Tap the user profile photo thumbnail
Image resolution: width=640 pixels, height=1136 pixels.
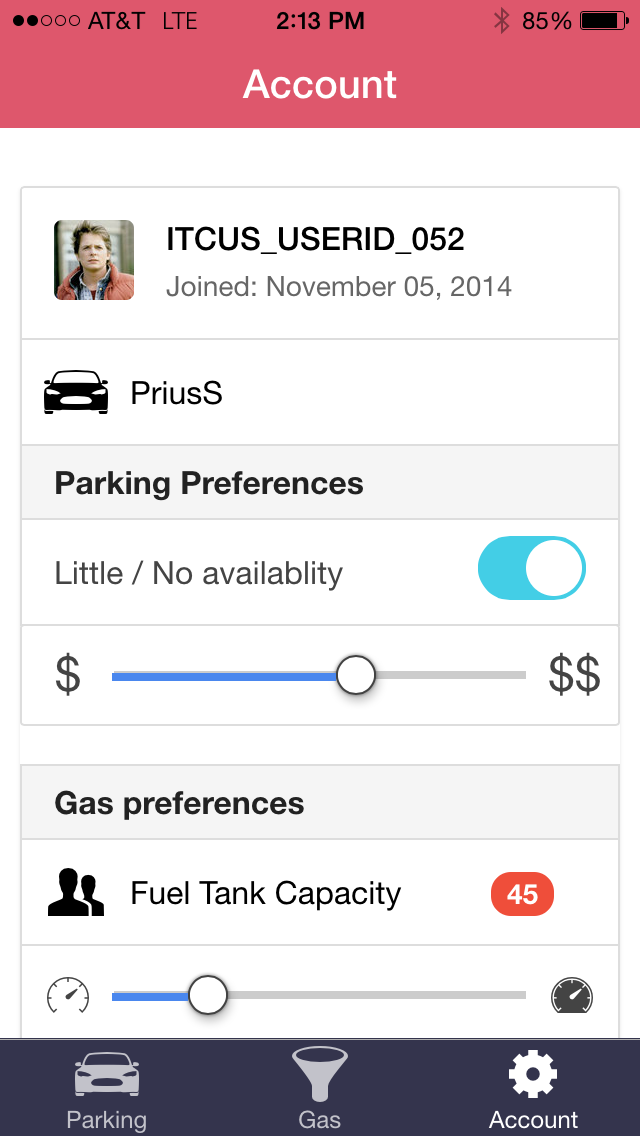point(94,260)
